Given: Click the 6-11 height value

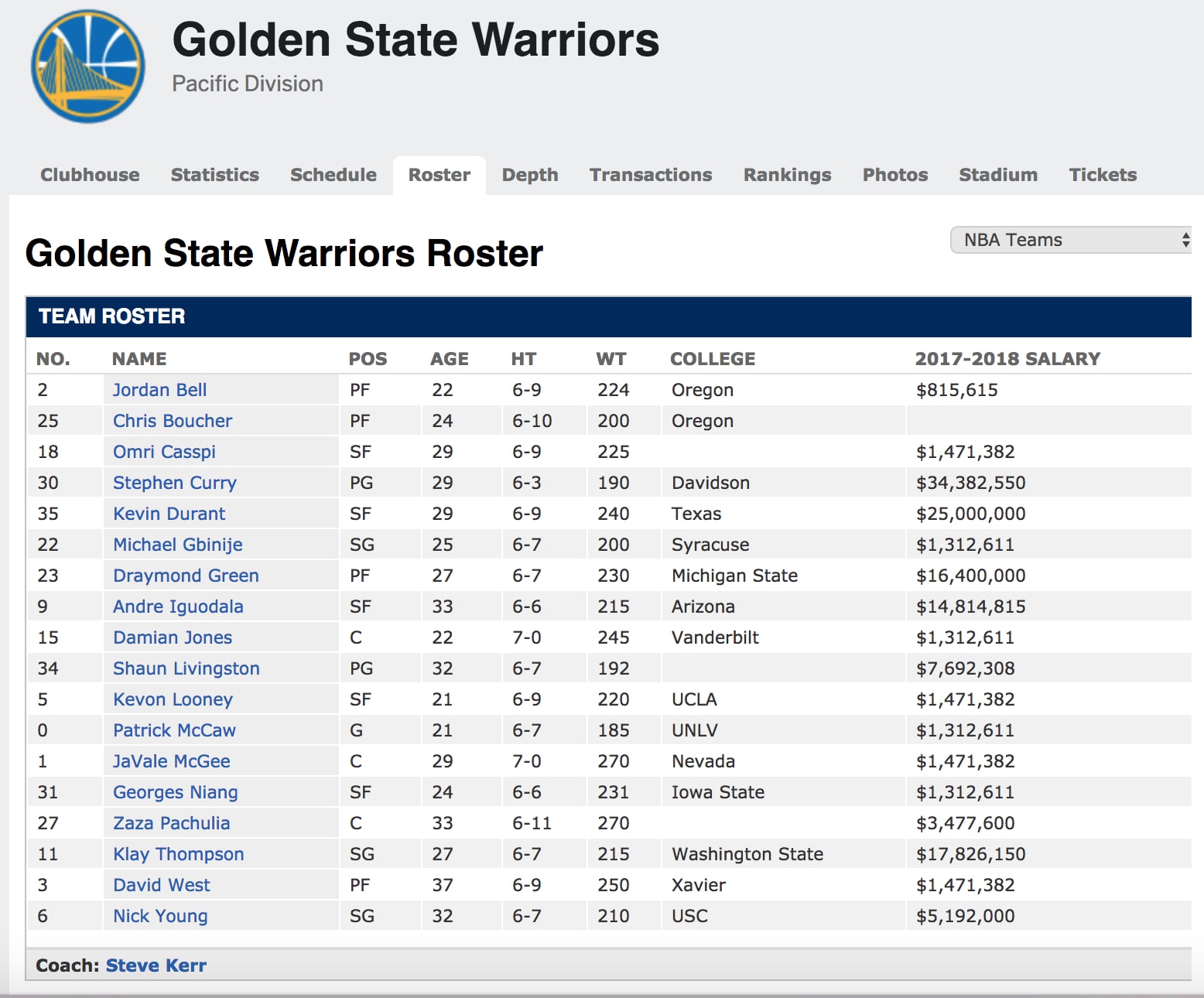Looking at the screenshot, I should click(532, 823).
